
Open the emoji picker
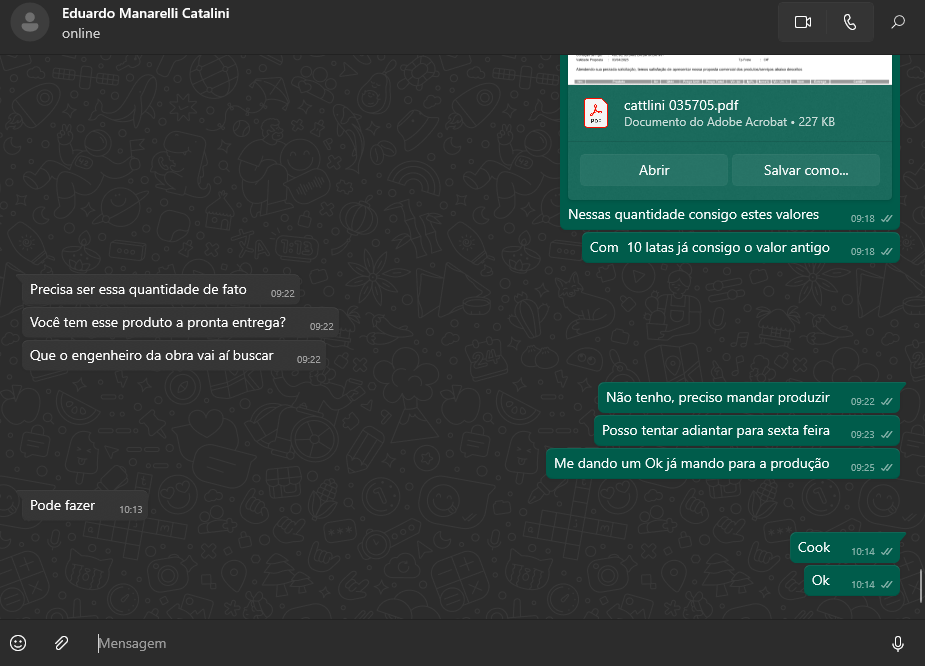[18, 643]
